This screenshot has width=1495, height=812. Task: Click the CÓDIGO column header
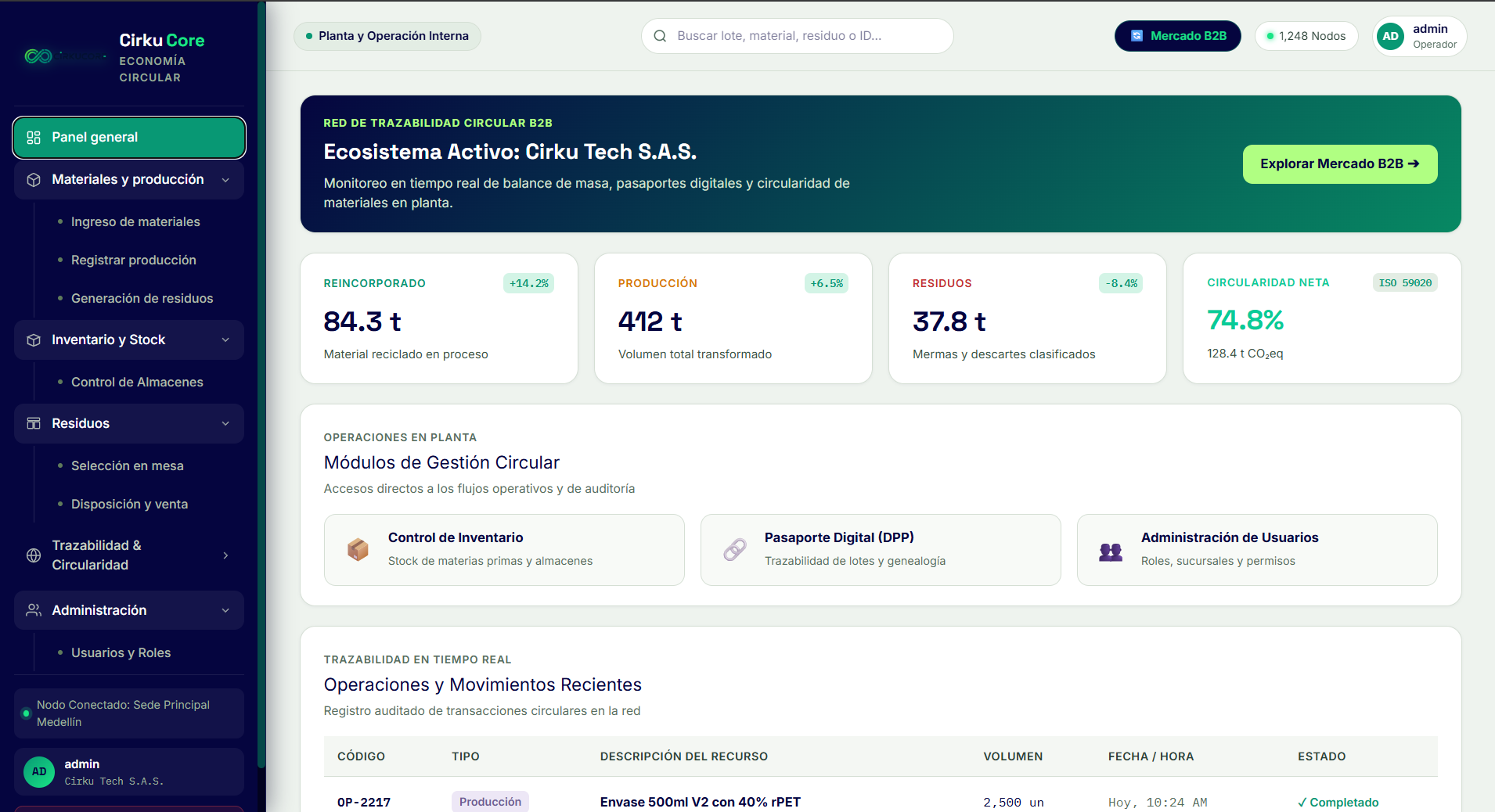coord(361,756)
